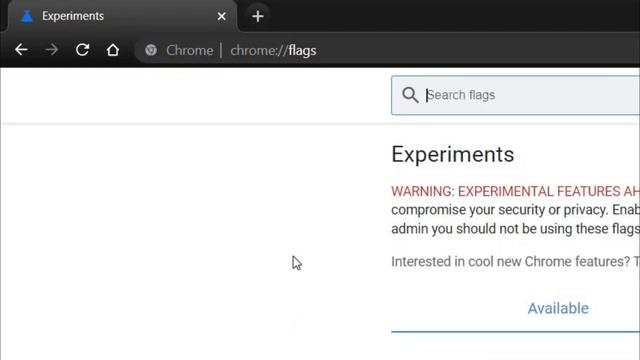Switch to the Available tab

(x=558, y=308)
